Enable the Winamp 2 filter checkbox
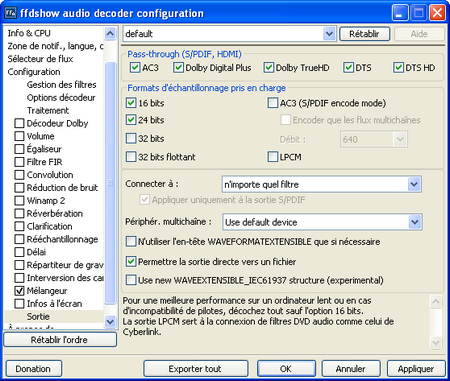 point(19,201)
